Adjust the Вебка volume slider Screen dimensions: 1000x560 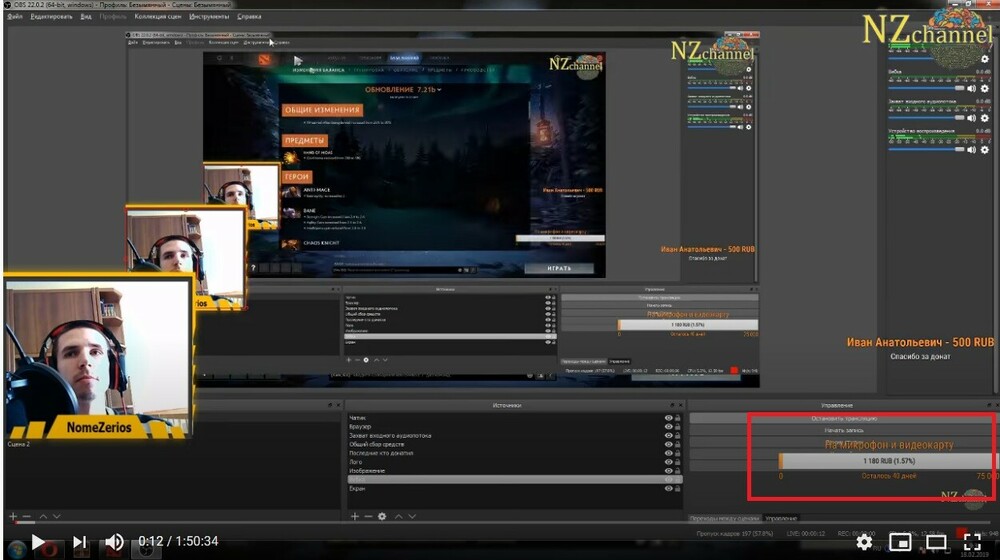point(926,89)
